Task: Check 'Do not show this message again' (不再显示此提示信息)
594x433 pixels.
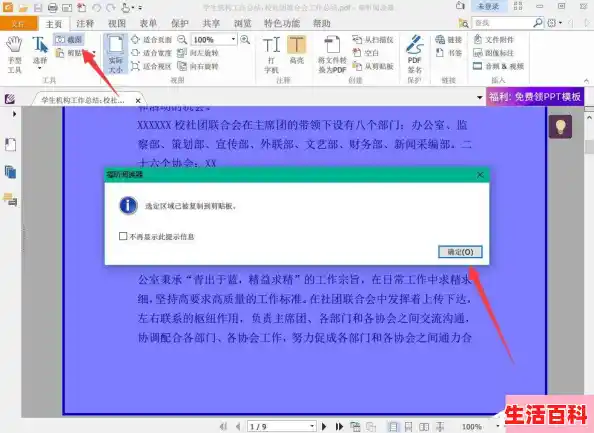Action: (x=123, y=236)
